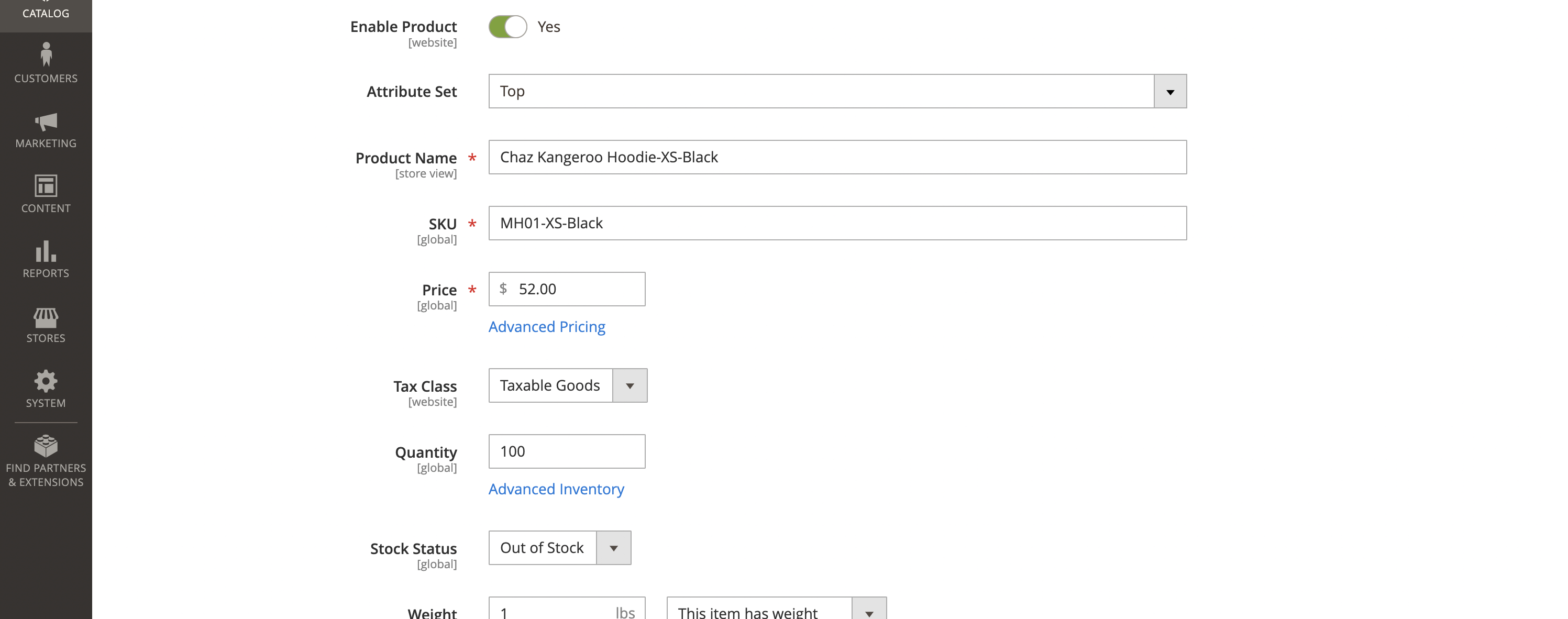Open the Reports menu

click(x=46, y=259)
